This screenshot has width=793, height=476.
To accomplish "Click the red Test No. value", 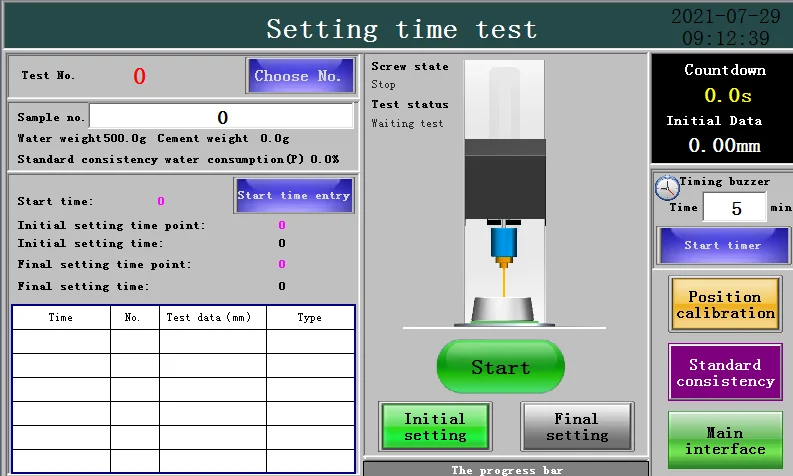I will [x=140, y=76].
